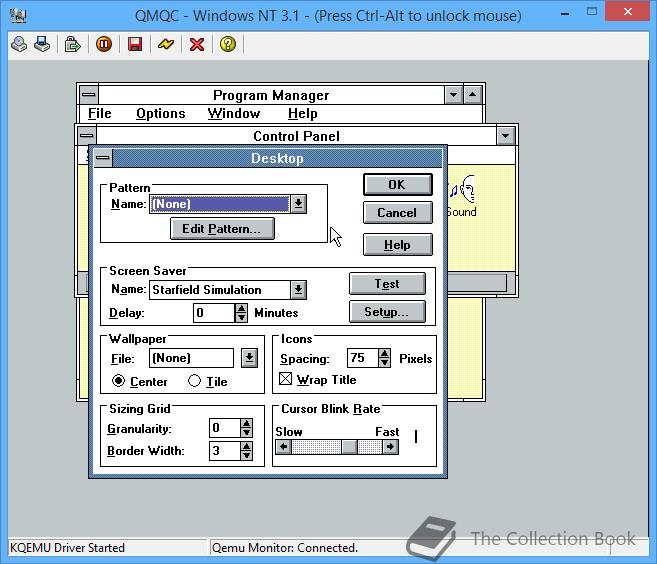Open the Options menu in Program Manager
The width and height of the screenshot is (657, 564).
click(160, 114)
